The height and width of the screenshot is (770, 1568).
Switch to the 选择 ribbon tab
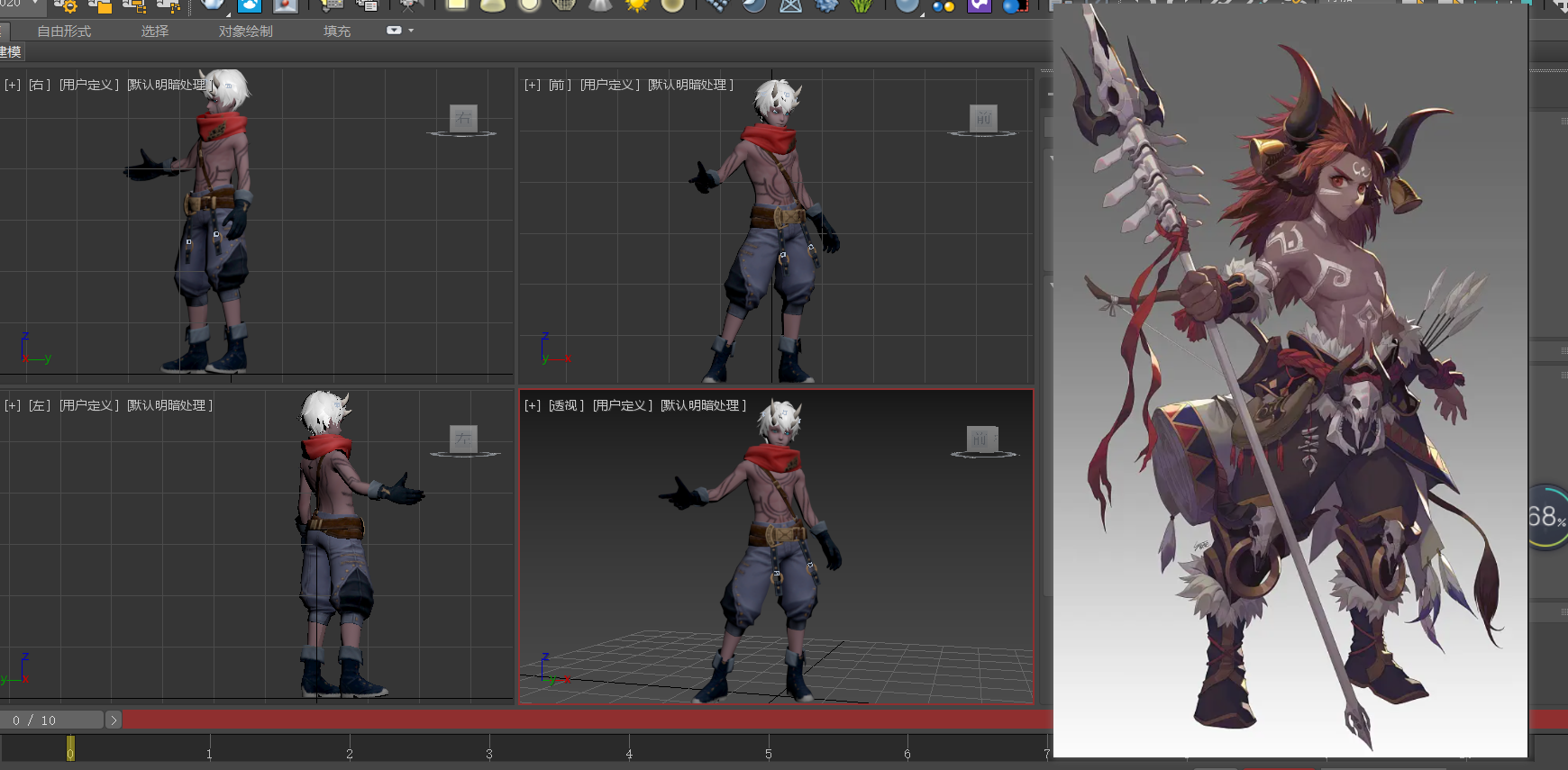pos(155,32)
